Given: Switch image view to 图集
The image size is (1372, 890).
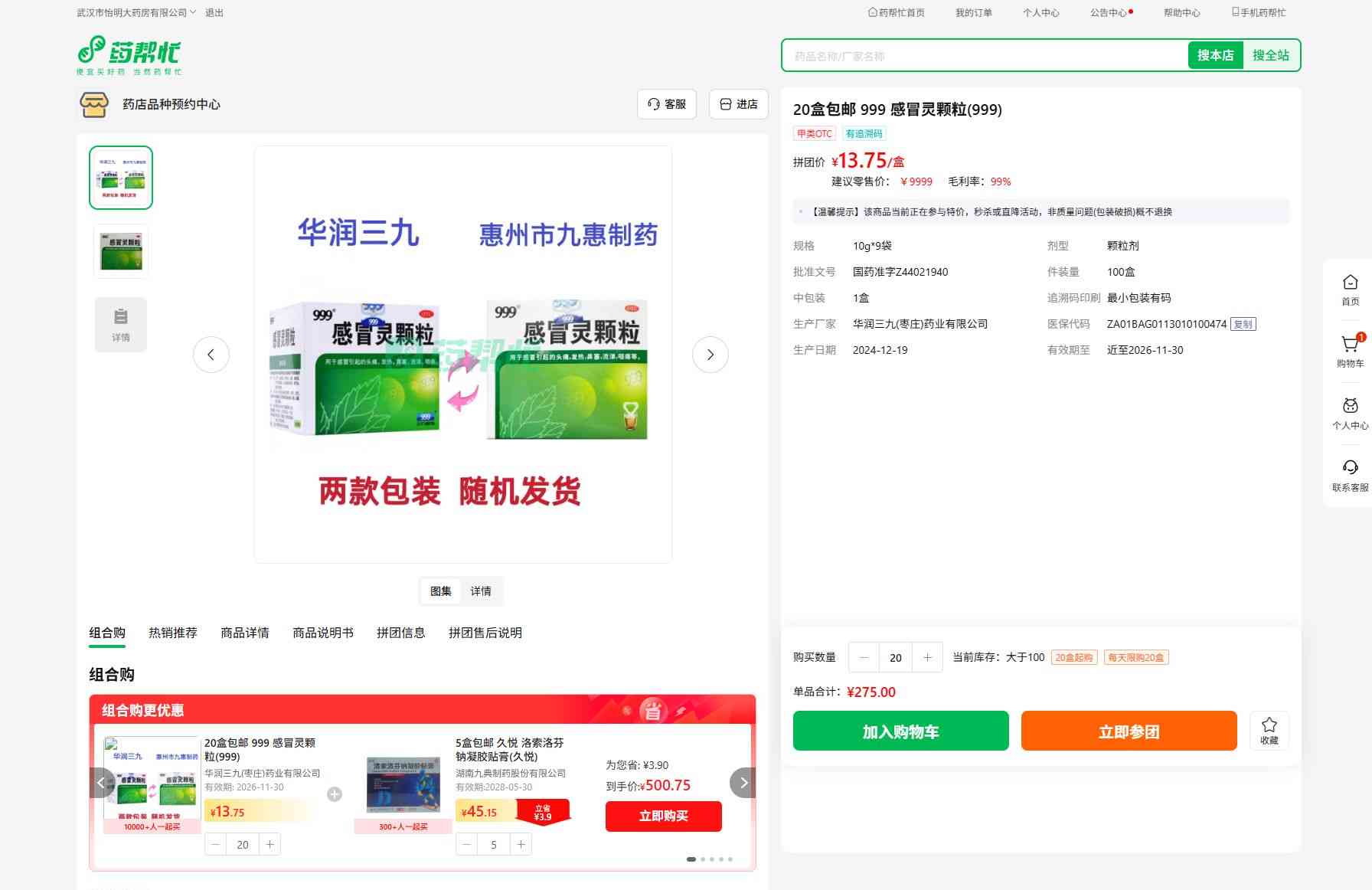Looking at the screenshot, I should coord(440,591).
